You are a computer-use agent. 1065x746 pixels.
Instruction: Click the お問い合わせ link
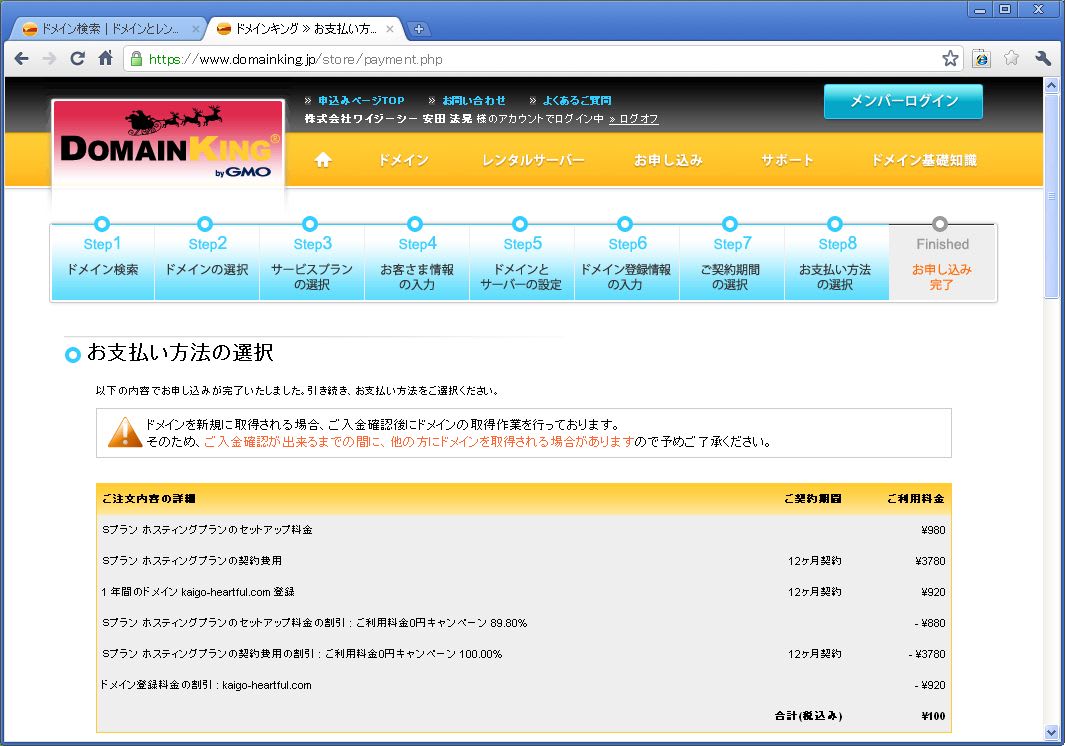point(474,100)
